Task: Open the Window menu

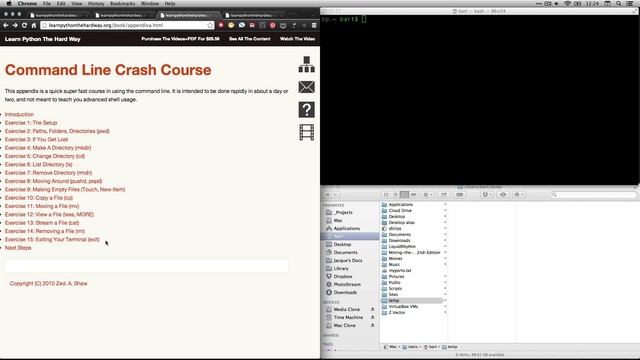Action: pos(150,3)
